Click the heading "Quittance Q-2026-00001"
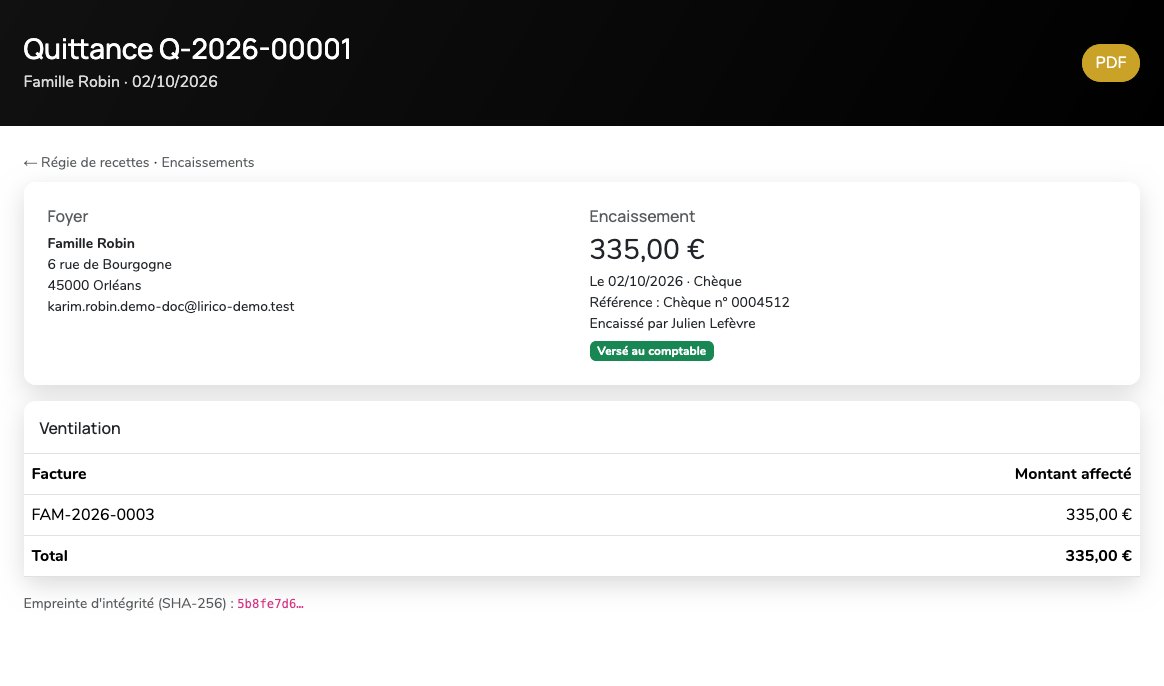 (x=187, y=49)
